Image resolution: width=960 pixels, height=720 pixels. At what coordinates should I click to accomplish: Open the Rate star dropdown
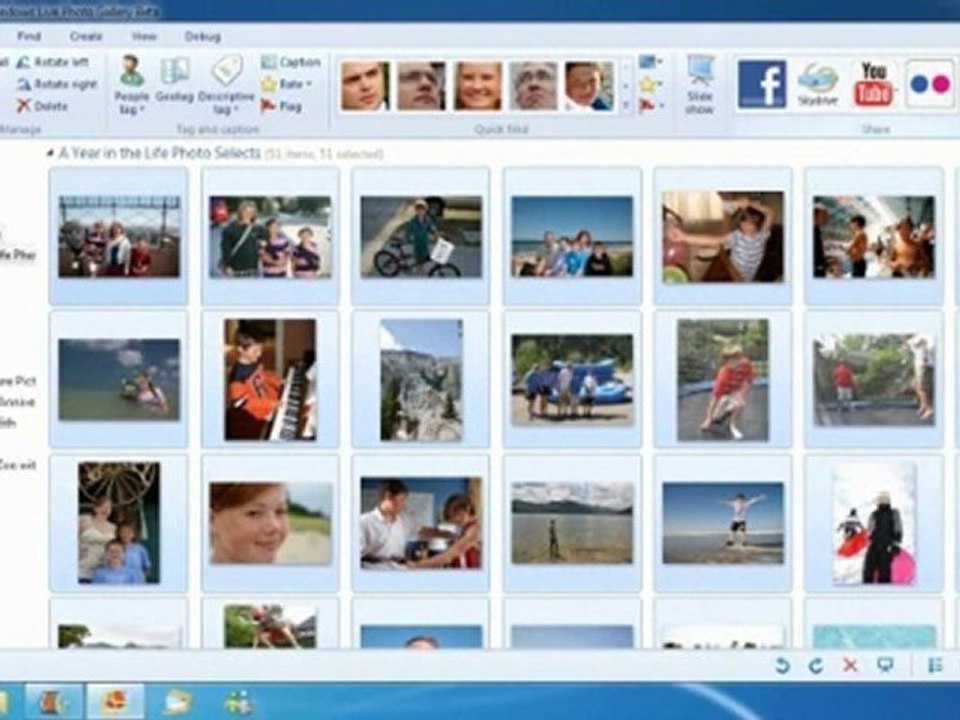coord(287,84)
